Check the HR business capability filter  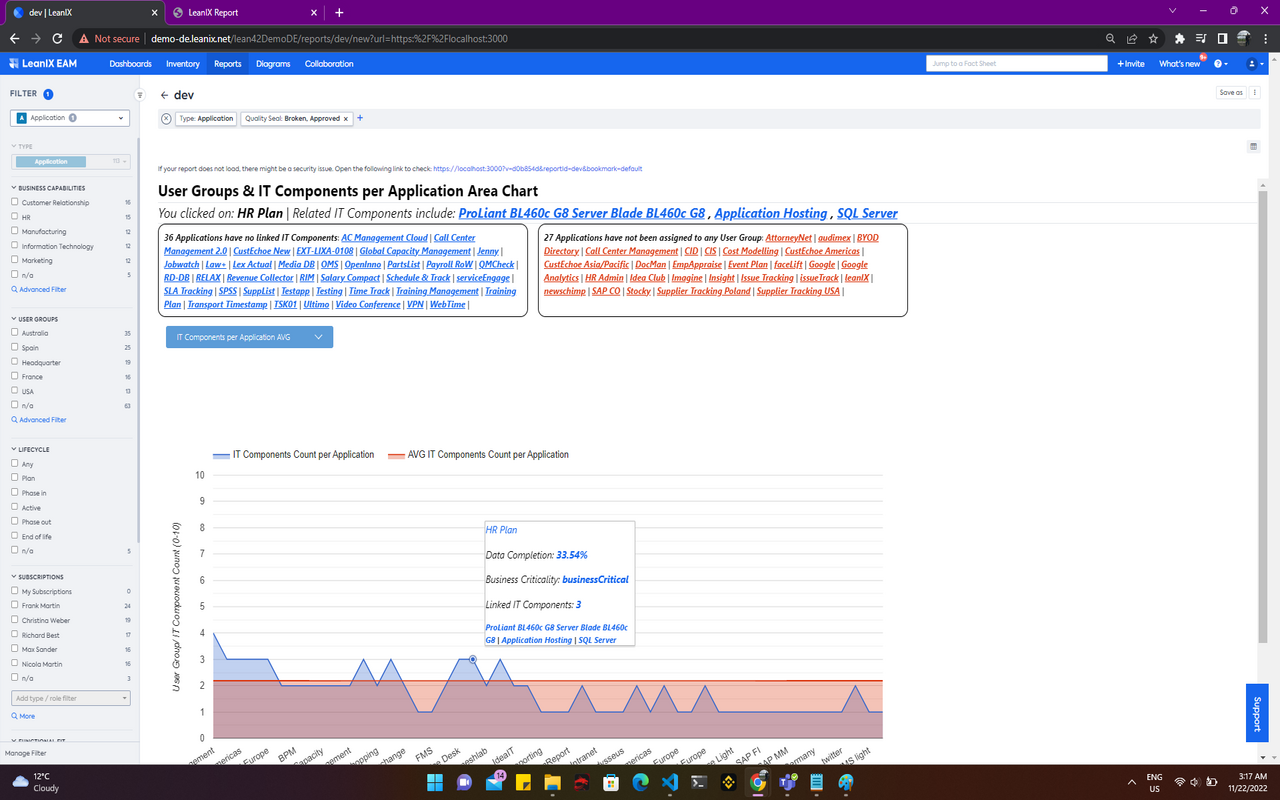point(15,217)
